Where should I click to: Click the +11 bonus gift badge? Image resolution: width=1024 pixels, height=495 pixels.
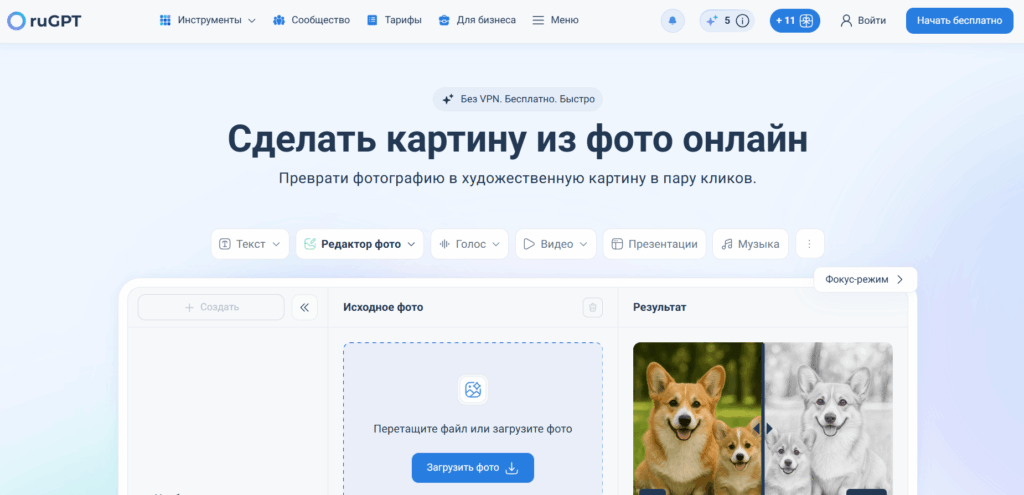pyautogui.click(x=795, y=21)
